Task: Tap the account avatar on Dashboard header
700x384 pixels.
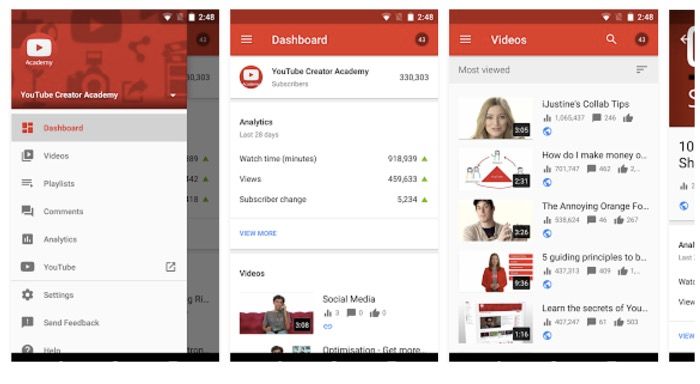Action: pyautogui.click(x=421, y=39)
